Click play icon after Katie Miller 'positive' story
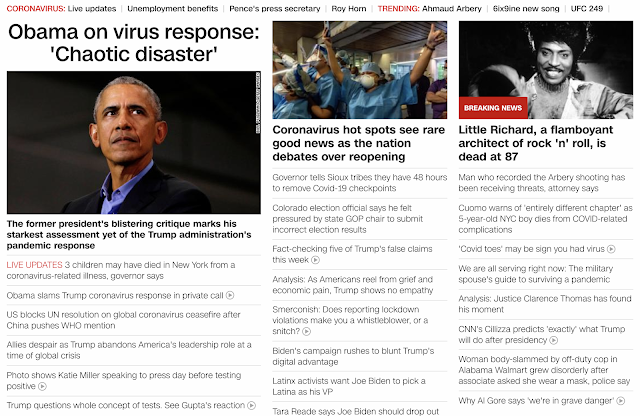This screenshot has height=416, width=640. [x=42, y=386]
